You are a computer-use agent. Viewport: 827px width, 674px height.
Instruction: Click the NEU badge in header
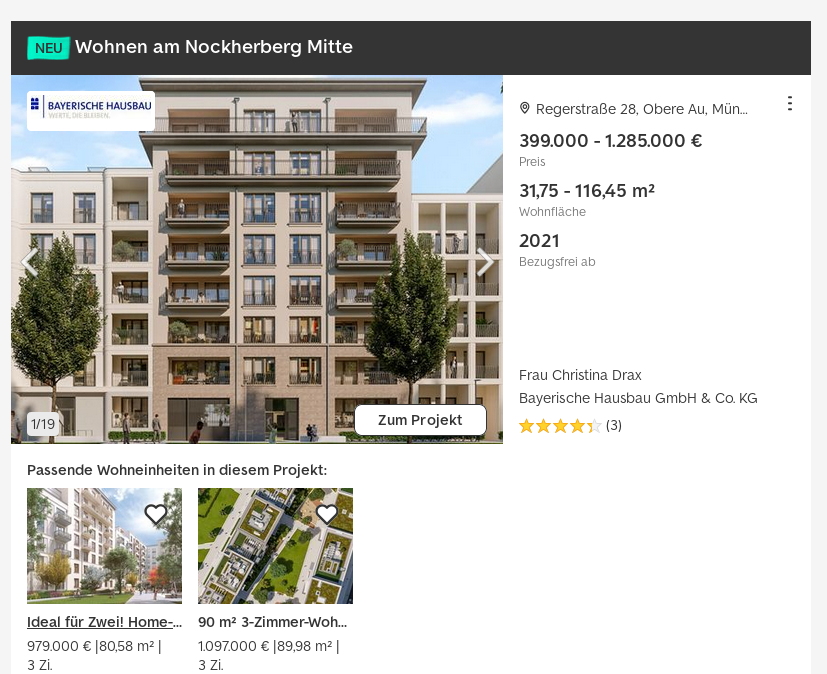point(49,48)
